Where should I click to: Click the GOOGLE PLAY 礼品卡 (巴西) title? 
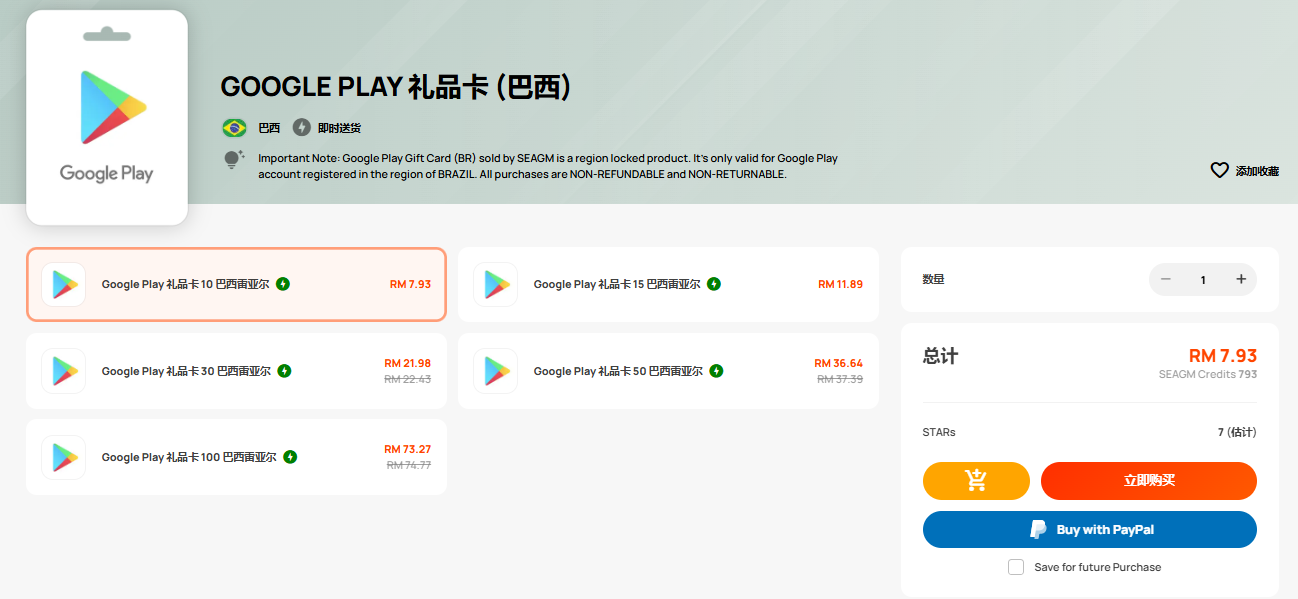coord(396,87)
